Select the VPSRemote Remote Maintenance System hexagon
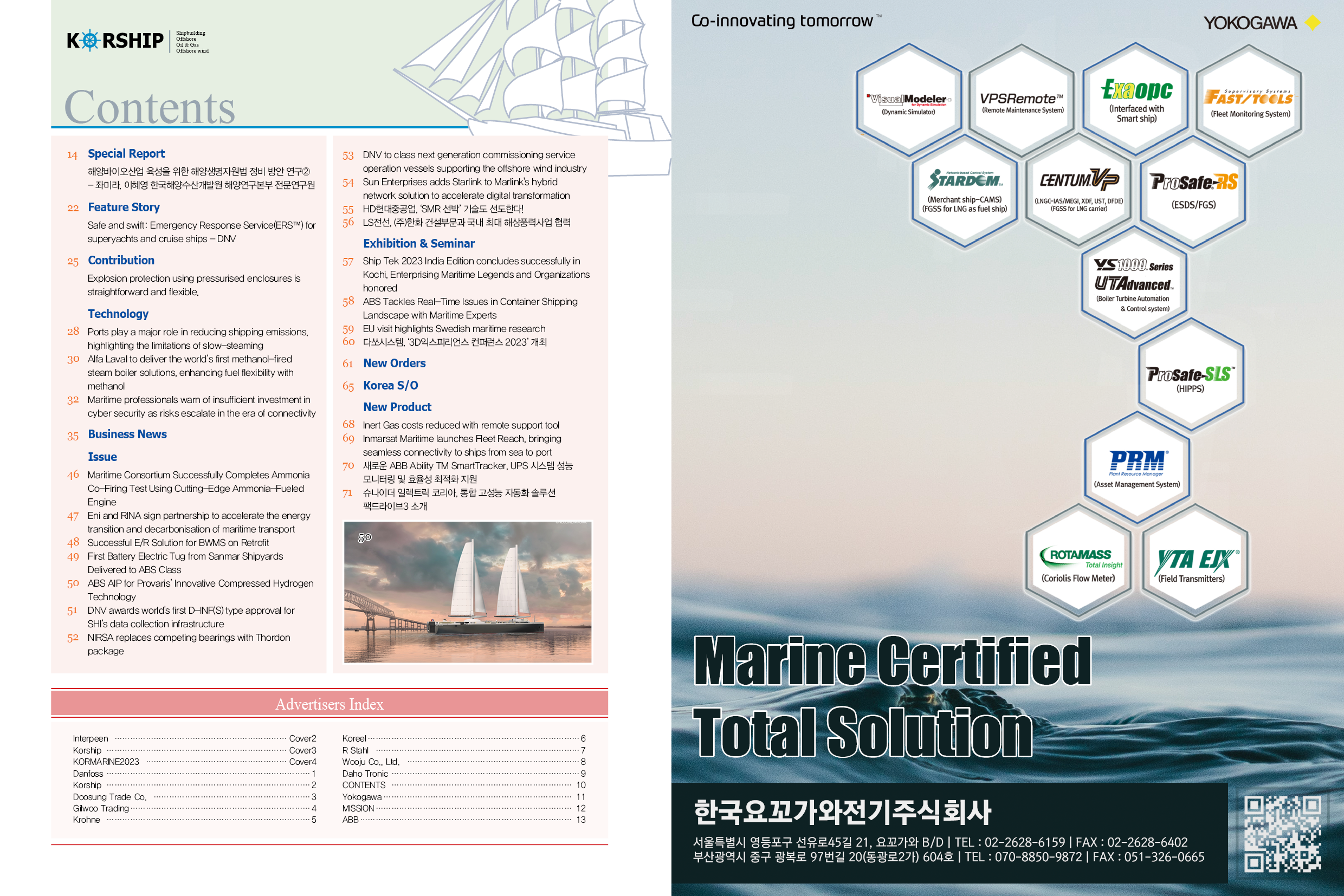The height and width of the screenshot is (896, 1344). coord(1022,101)
